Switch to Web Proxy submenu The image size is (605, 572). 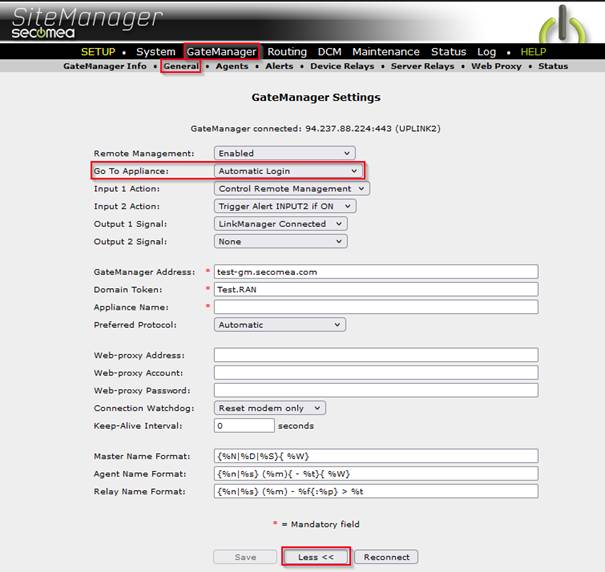tap(496, 66)
